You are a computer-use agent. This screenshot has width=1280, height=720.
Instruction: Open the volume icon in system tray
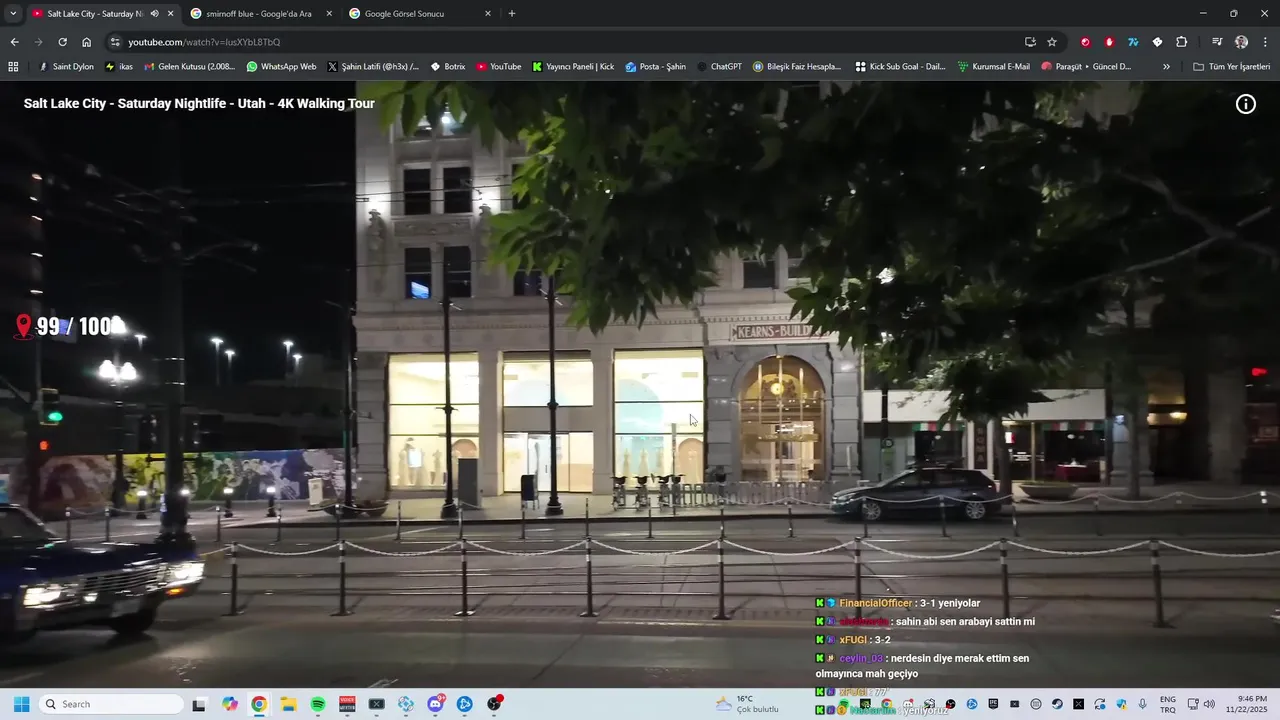click(x=1209, y=704)
